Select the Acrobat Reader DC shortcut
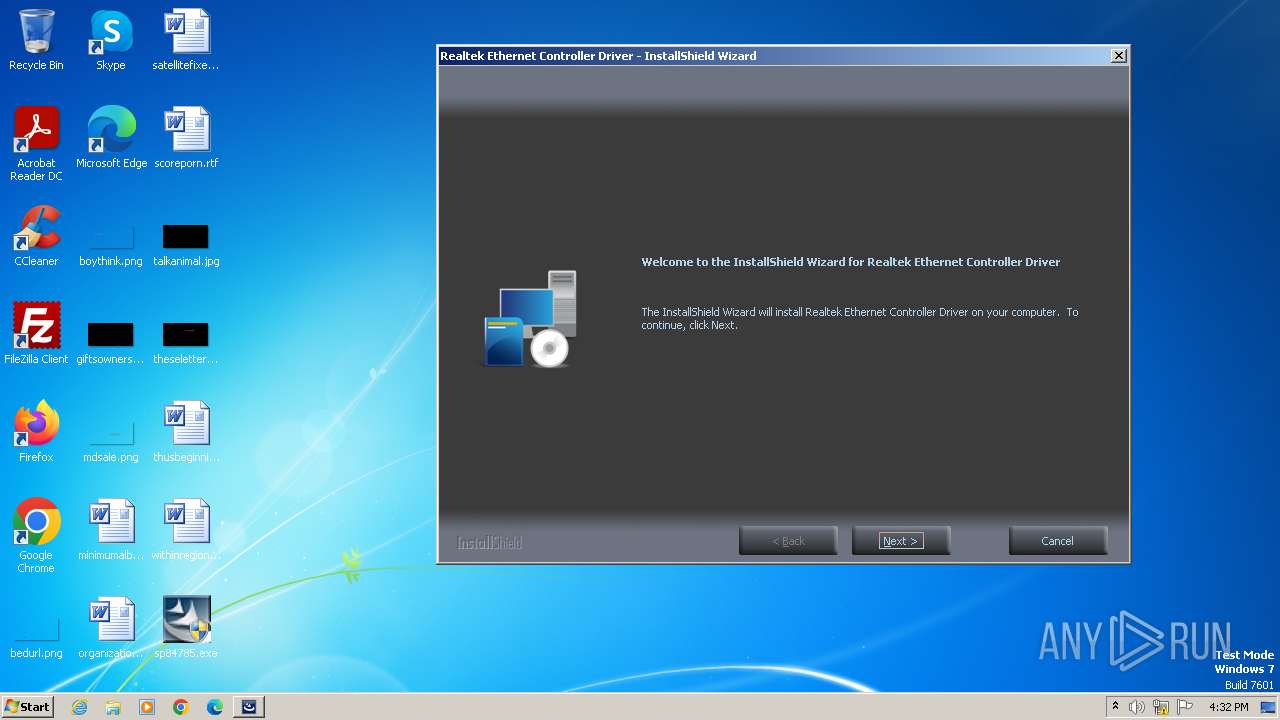 36,144
